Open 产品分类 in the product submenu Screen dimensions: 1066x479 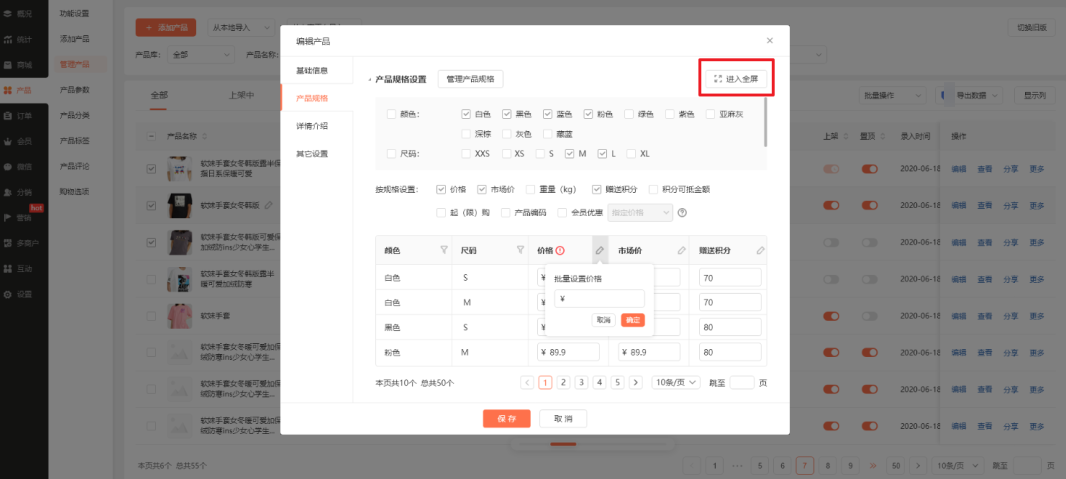75,115
